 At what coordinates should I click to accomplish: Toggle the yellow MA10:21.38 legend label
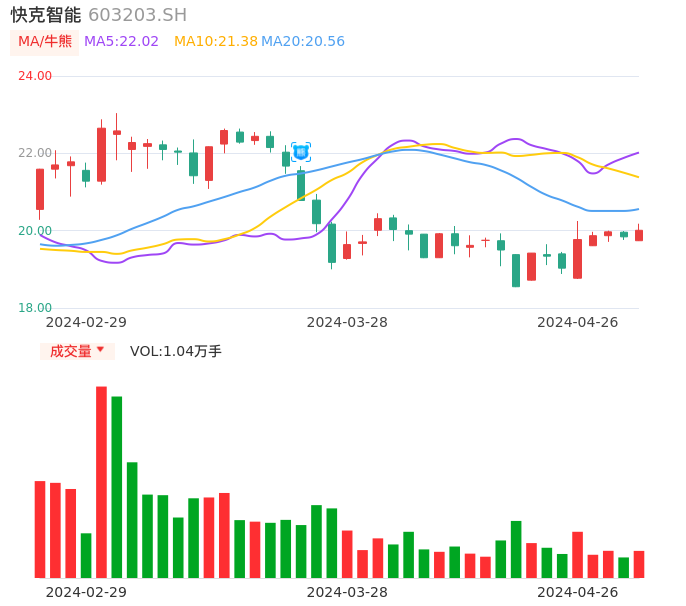click(215, 42)
